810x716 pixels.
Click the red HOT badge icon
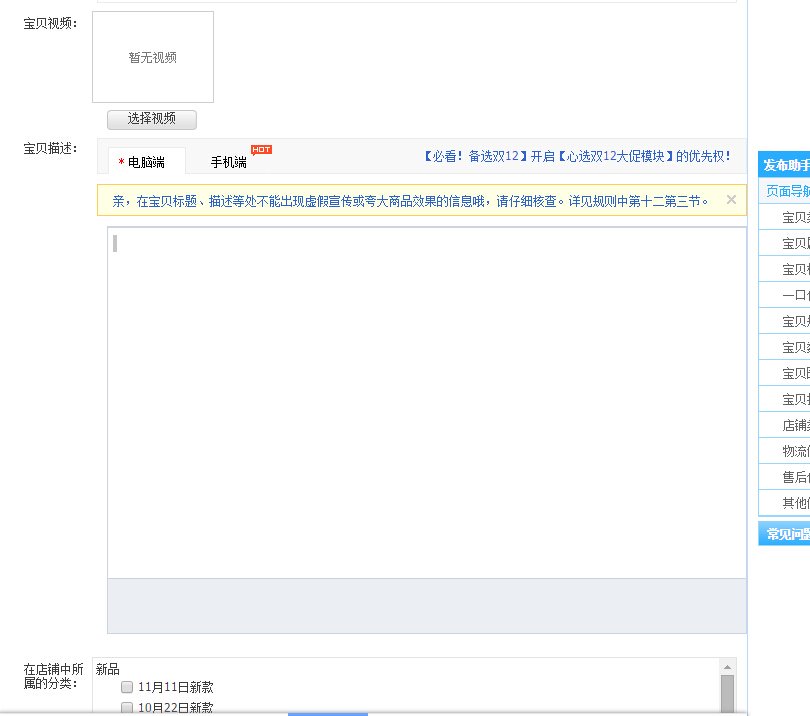coord(261,150)
